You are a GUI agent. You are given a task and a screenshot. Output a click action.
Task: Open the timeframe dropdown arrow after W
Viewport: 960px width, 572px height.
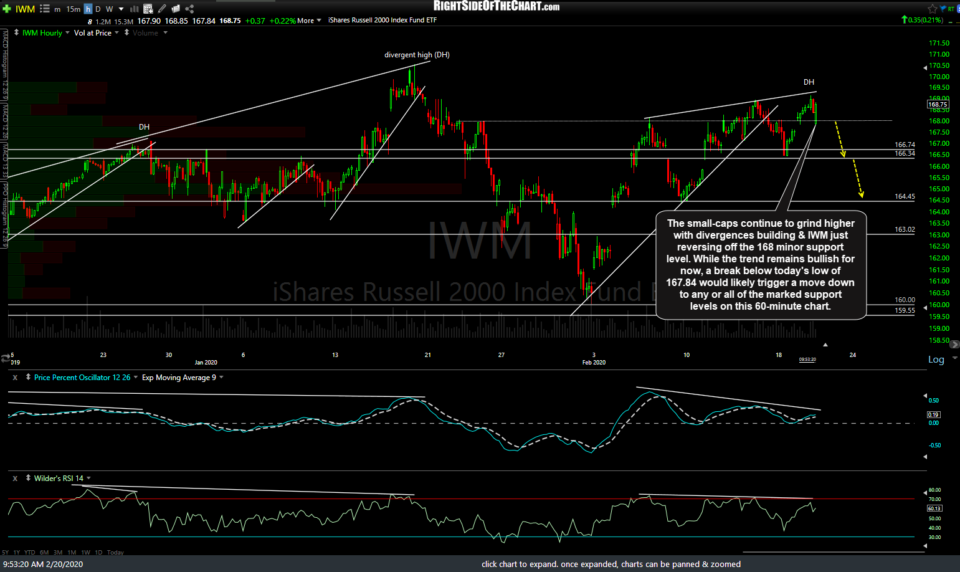121,9
